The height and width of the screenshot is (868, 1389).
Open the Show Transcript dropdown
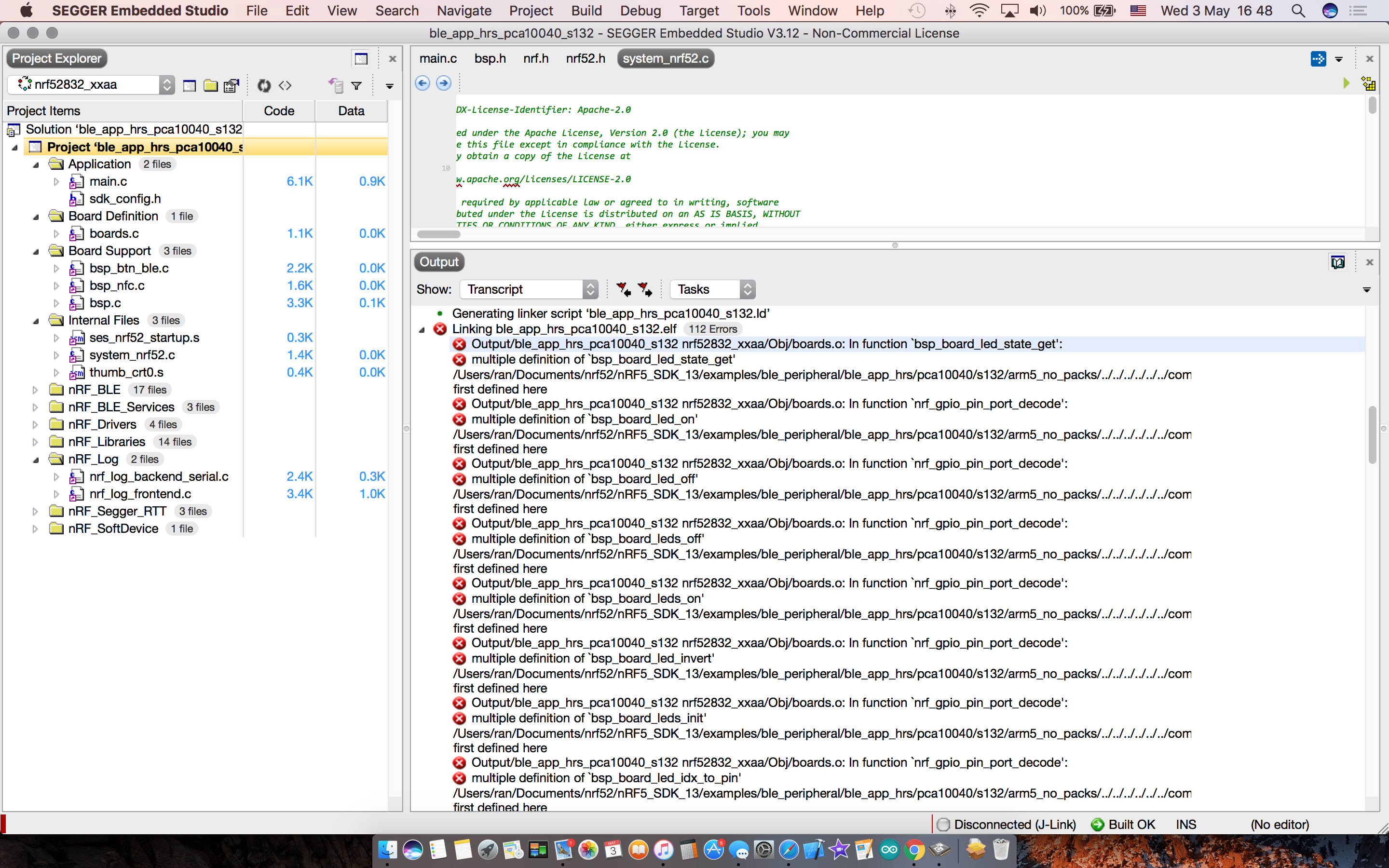529,289
